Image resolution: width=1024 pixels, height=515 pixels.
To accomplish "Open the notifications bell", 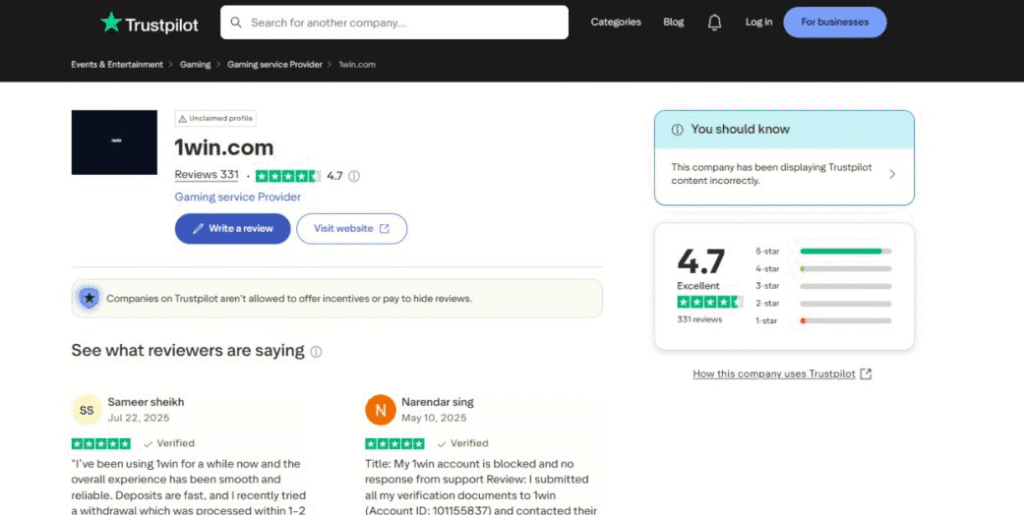I will tap(714, 22).
